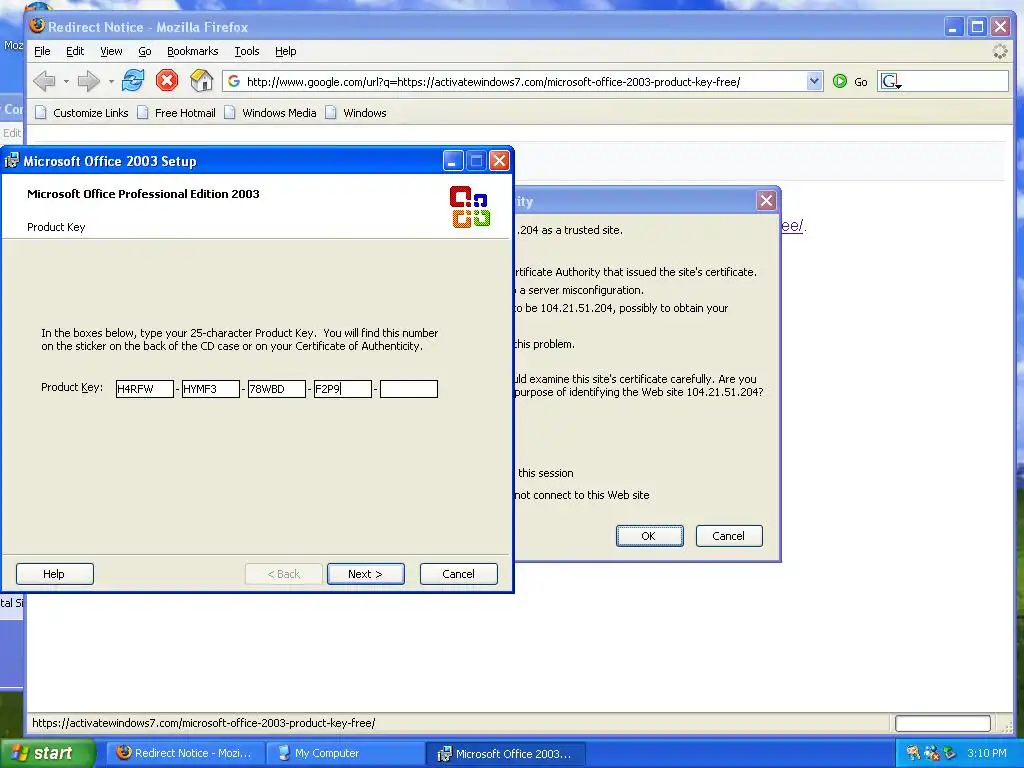
Task: Open Free Hotmail bookmark
Action: pos(176,113)
